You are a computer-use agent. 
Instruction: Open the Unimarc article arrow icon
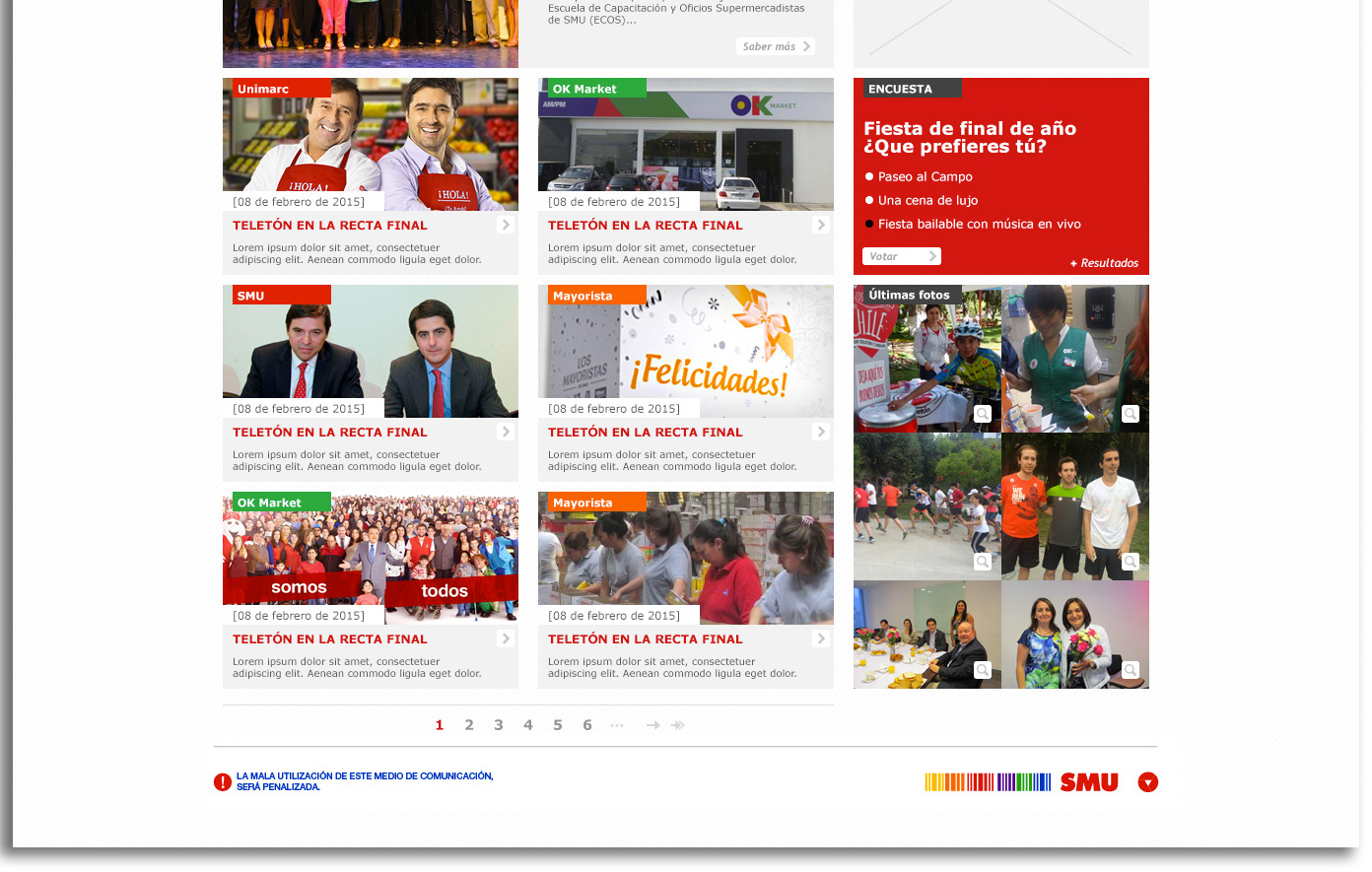(506, 225)
